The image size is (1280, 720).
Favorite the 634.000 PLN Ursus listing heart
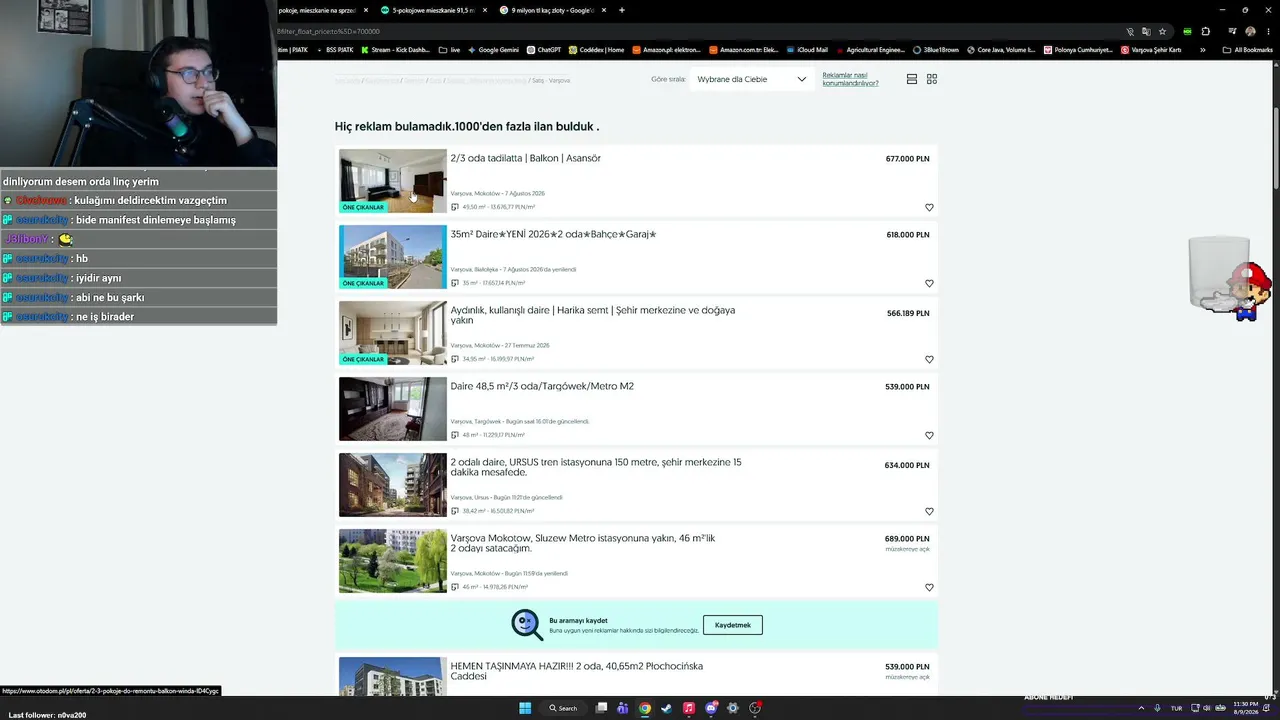(x=929, y=512)
